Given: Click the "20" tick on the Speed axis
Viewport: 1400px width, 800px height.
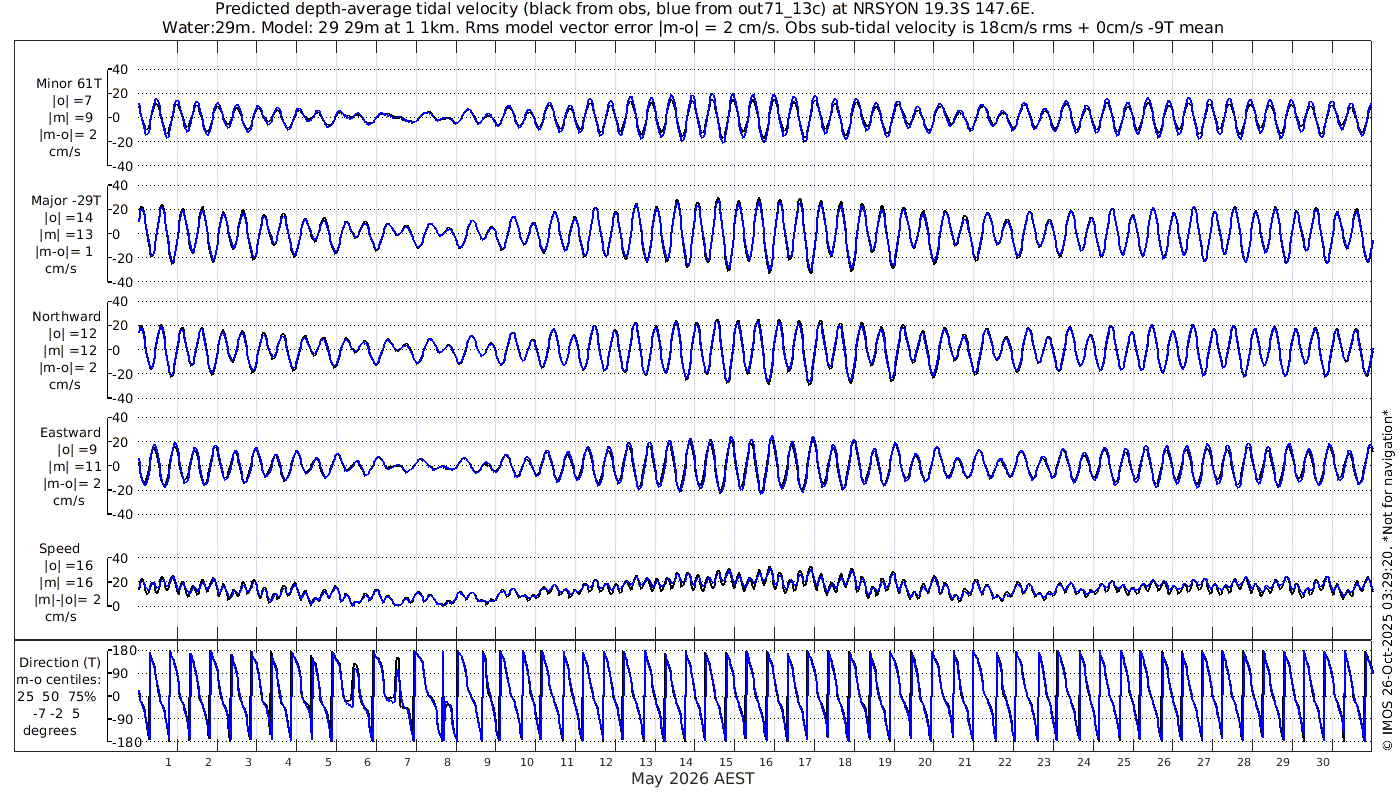Looking at the screenshot, I should pyautogui.click(x=122, y=582).
